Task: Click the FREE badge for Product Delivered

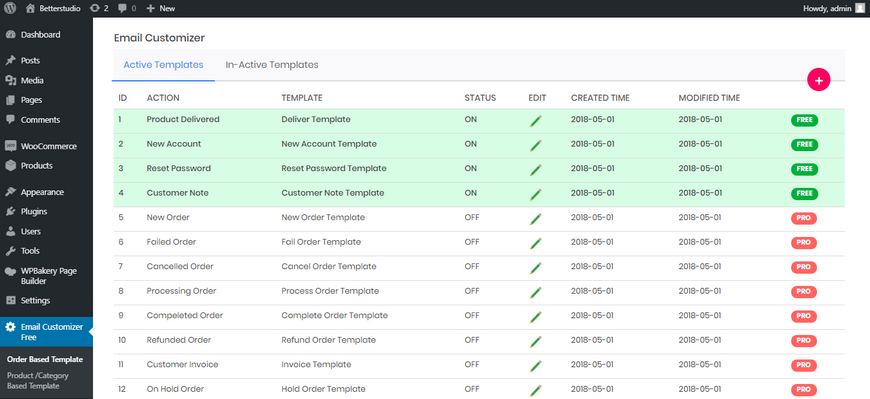Action: [805, 120]
